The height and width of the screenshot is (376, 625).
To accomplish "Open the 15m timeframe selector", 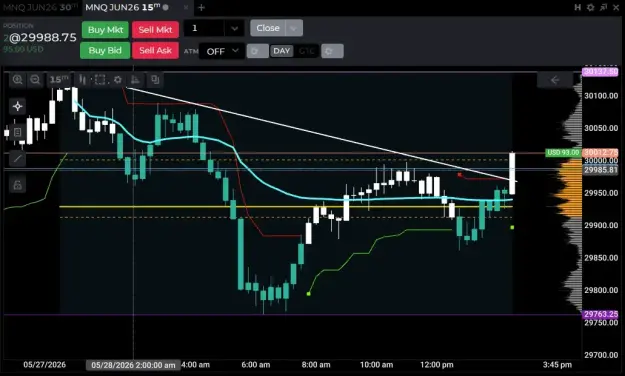I will pyautogui.click(x=59, y=80).
